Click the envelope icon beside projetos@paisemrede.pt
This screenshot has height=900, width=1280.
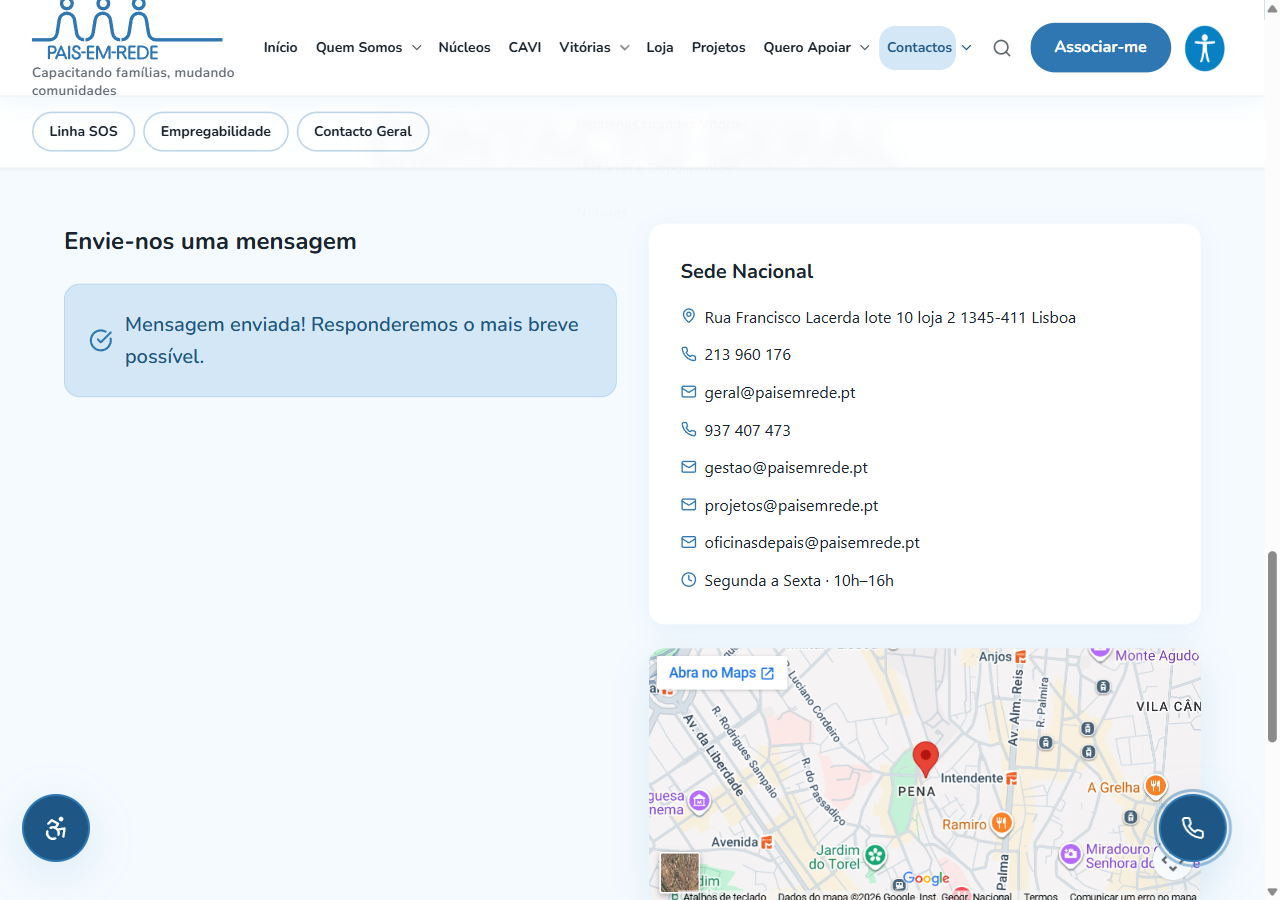[688, 505]
